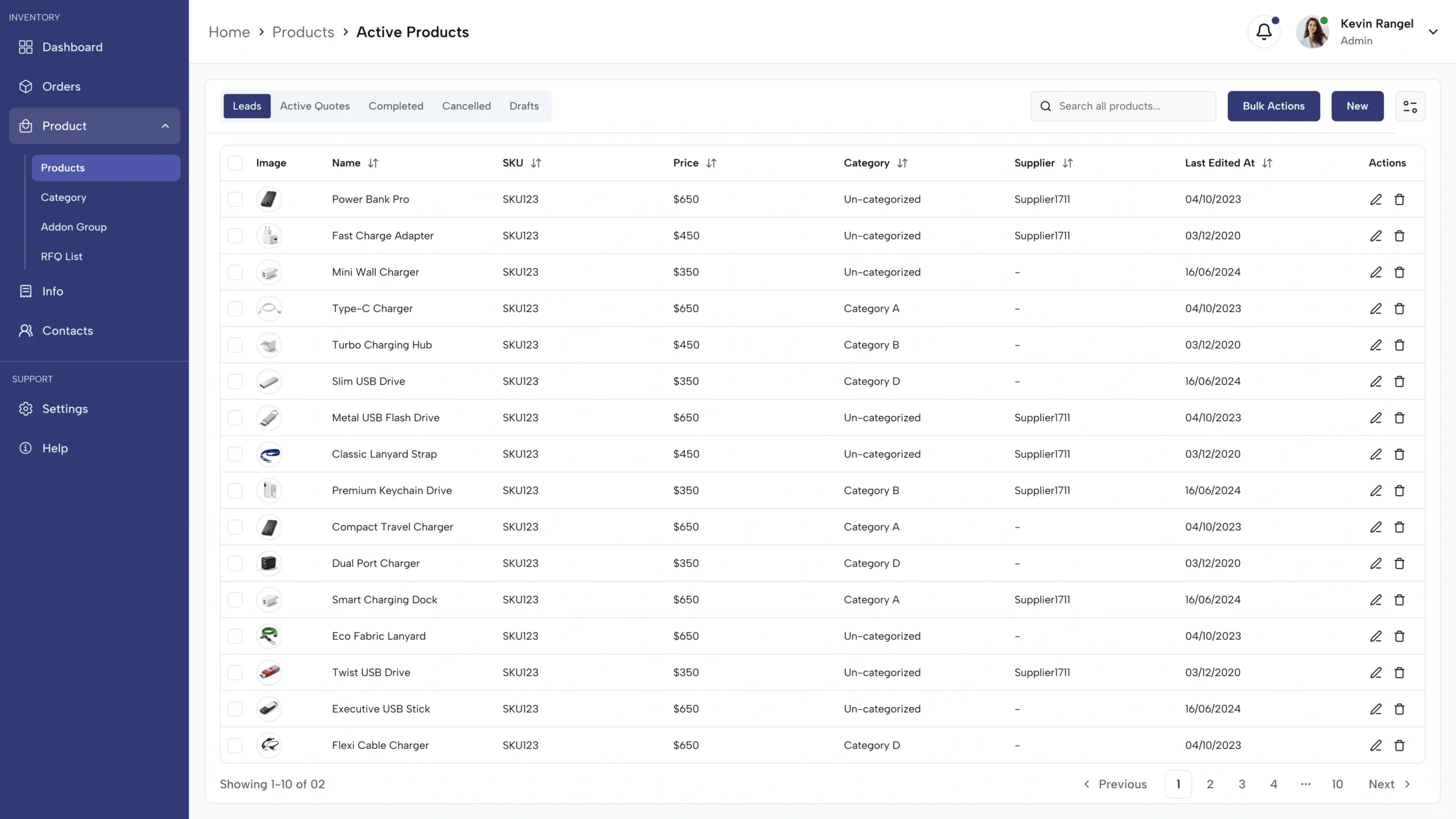Viewport: 1456px width, 819px height.
Task: Open Dashboard from the sidebar
Action: (72, 47)
